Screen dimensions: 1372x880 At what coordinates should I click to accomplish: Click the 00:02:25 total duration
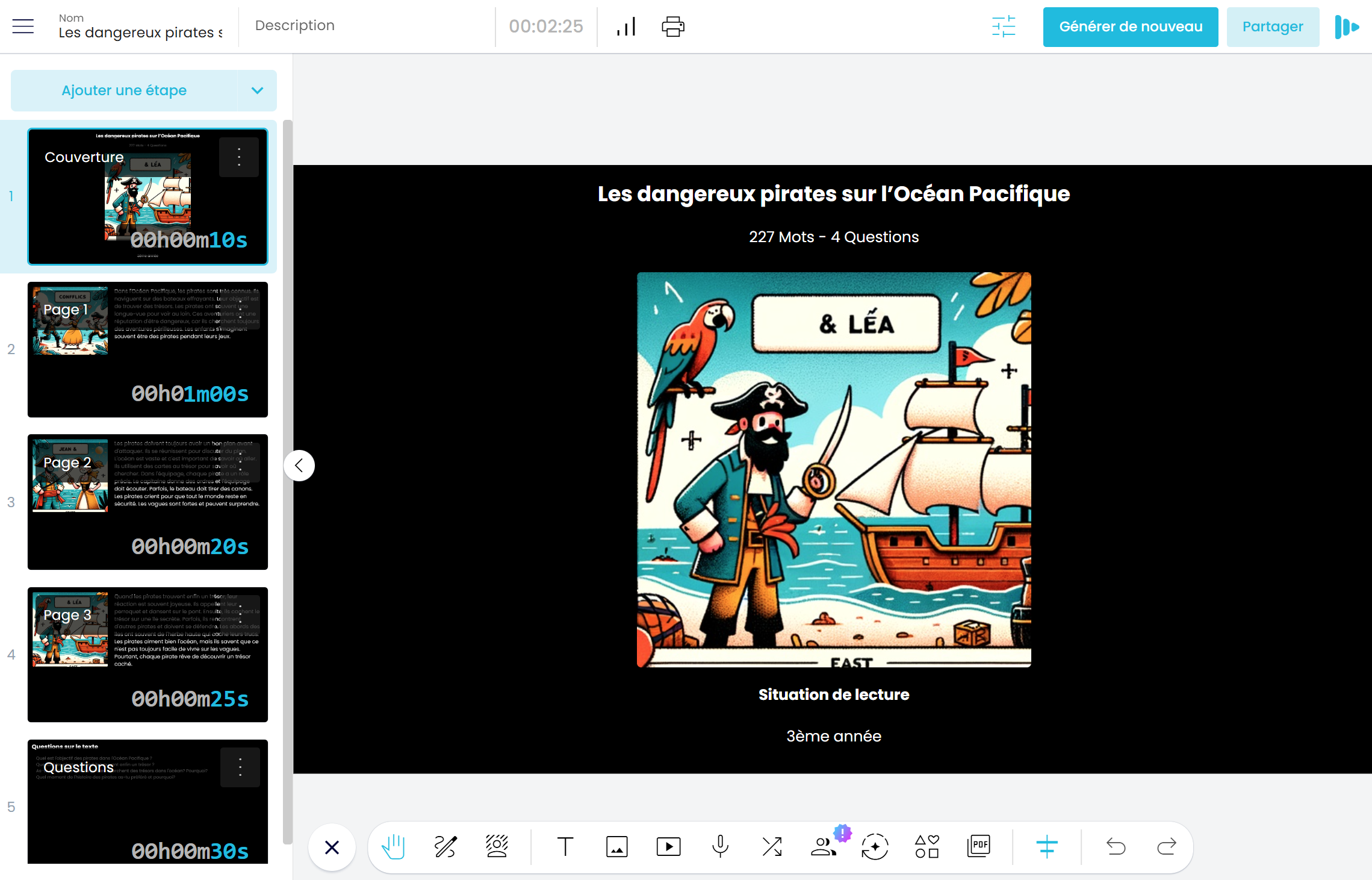coord(546,26)
